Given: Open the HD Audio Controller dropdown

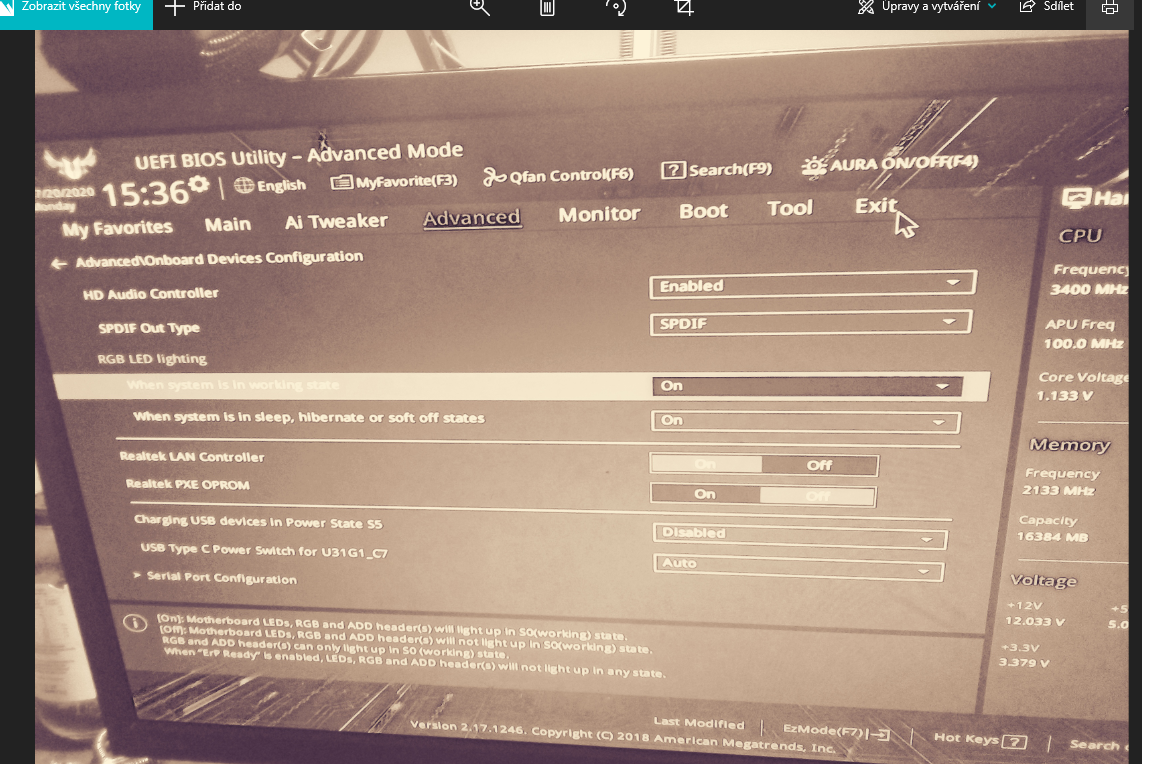Looking at the screenshot, I should coord(812,285).
